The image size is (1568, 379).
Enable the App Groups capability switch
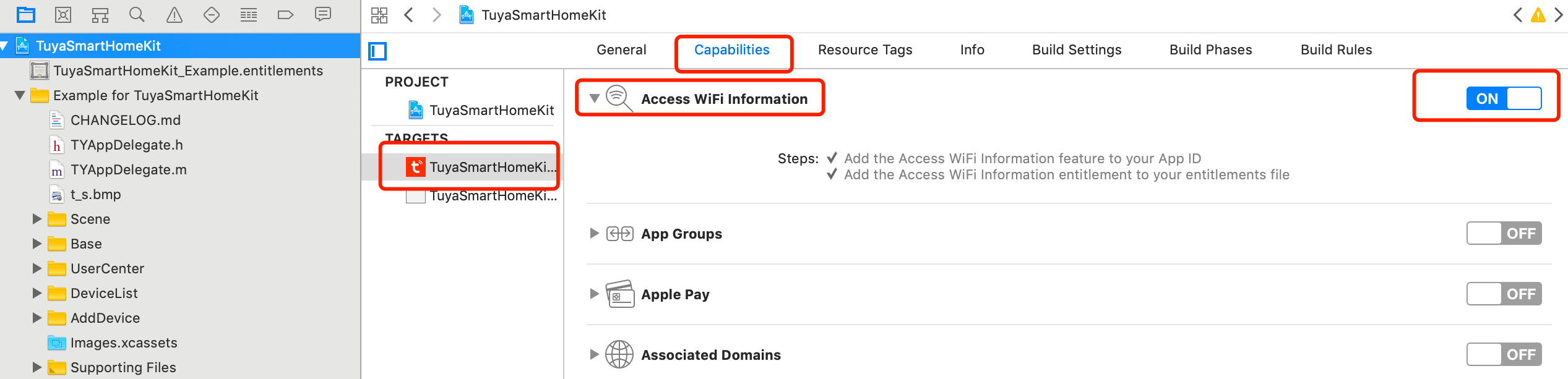[1504, 233]
